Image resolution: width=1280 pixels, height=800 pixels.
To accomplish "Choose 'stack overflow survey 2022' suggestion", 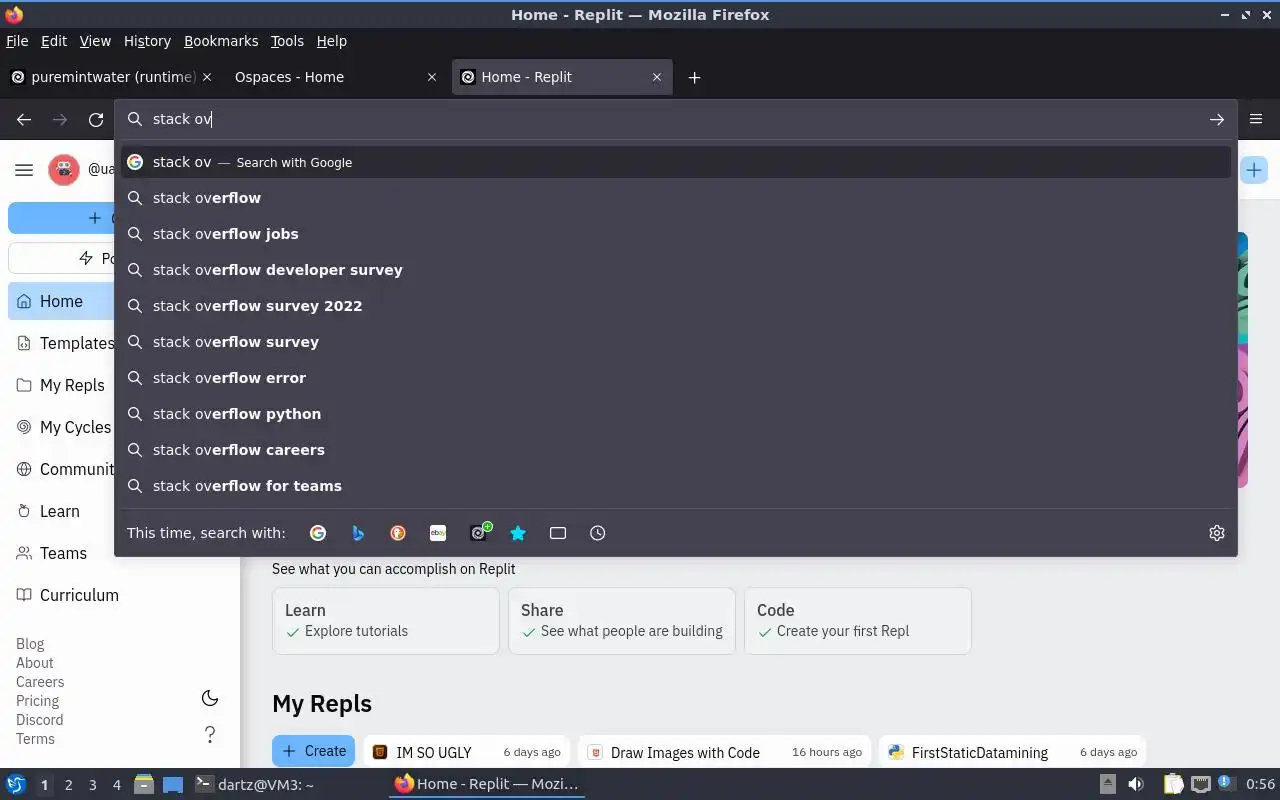I will 676,306.
